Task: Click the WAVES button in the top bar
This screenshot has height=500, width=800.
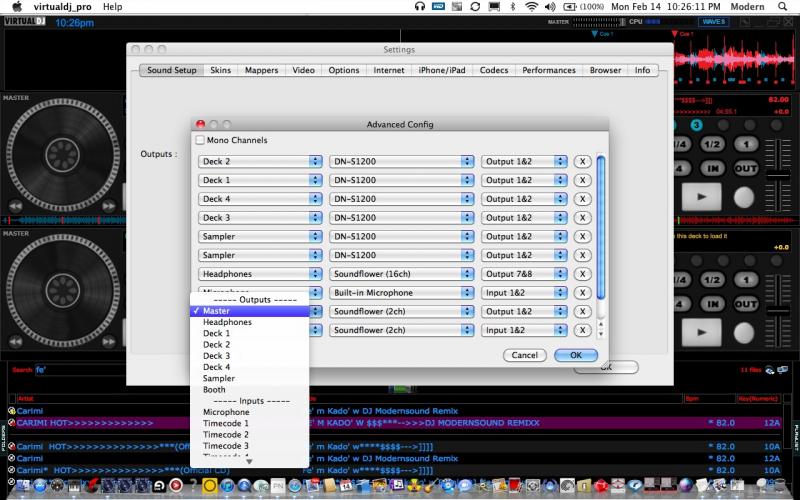Action: click(x=714, y=21)
